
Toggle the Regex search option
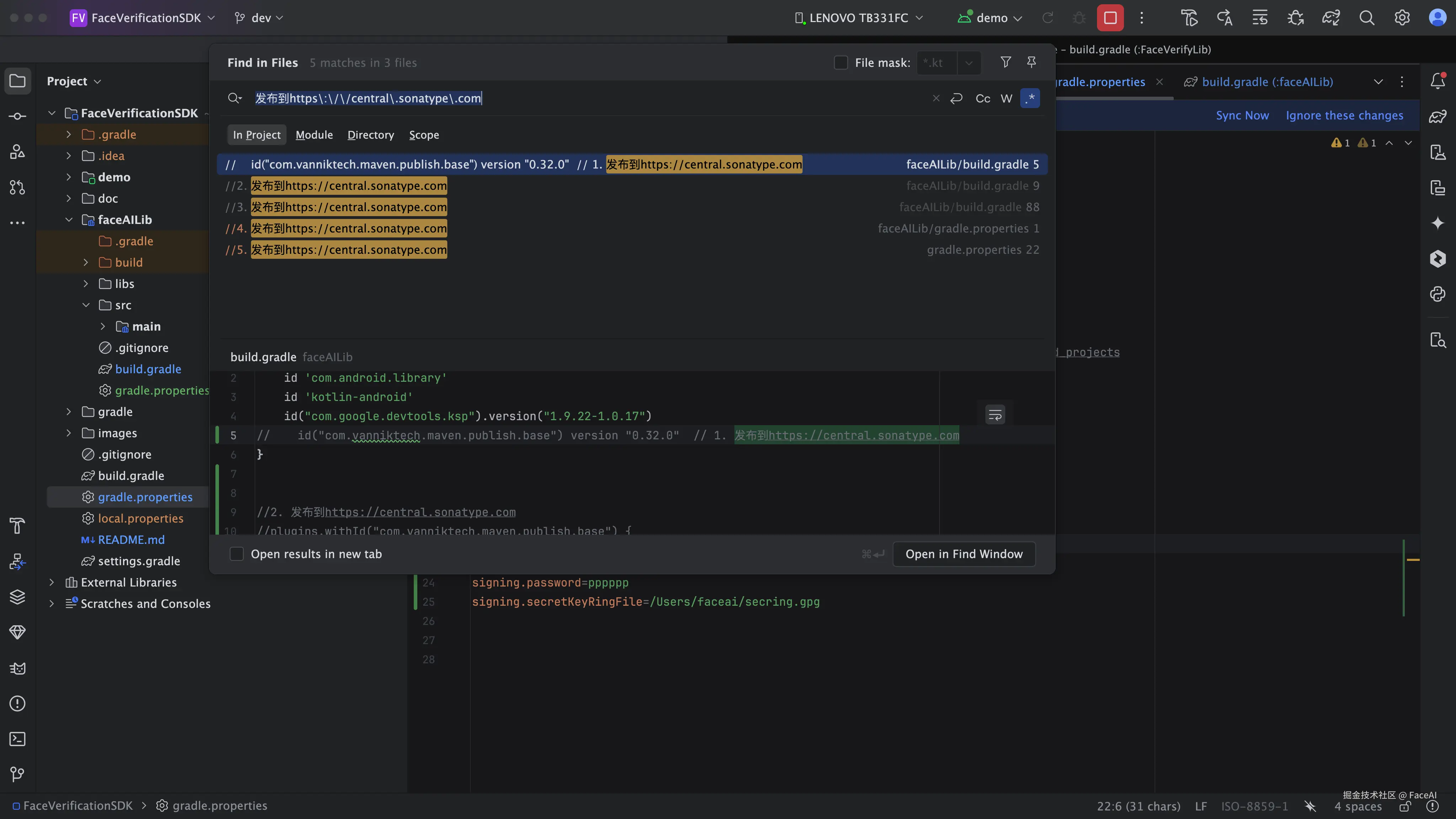click(x=1030, y=98)
